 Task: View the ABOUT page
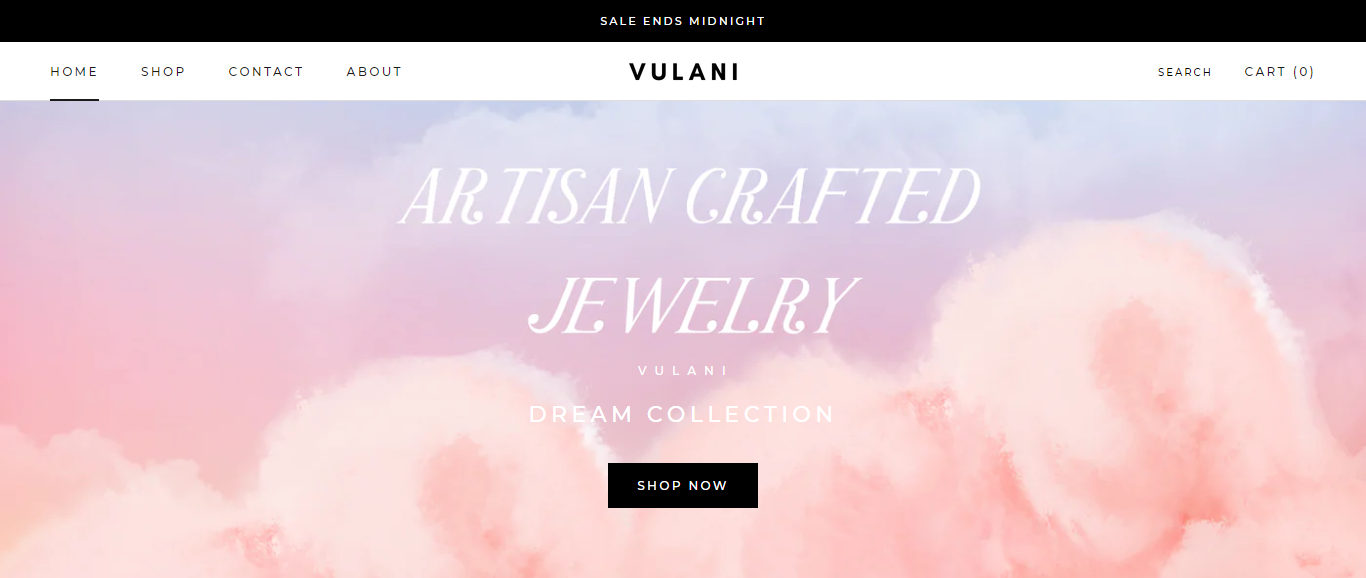click(x=374, y=71)
